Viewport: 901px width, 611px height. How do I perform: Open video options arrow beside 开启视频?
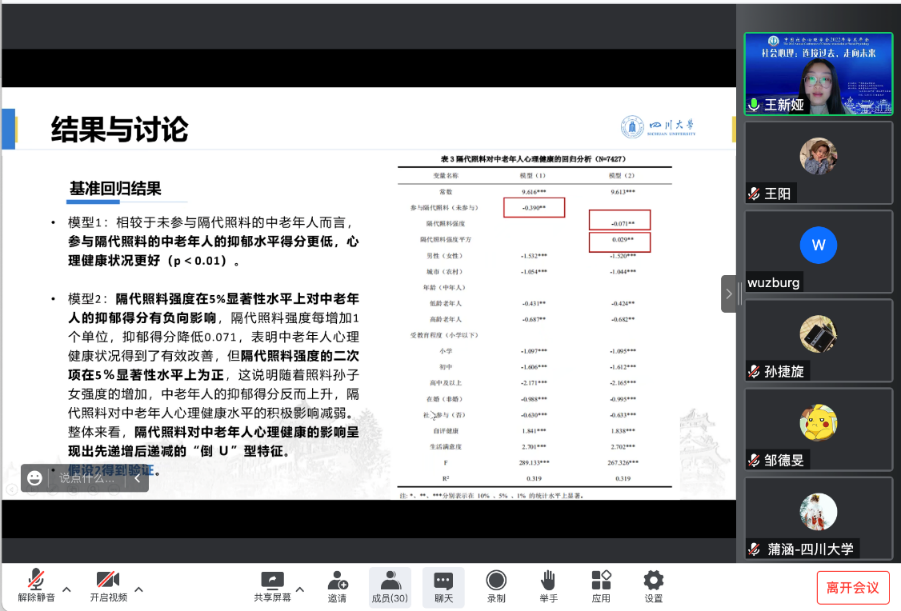coord(139,588)
